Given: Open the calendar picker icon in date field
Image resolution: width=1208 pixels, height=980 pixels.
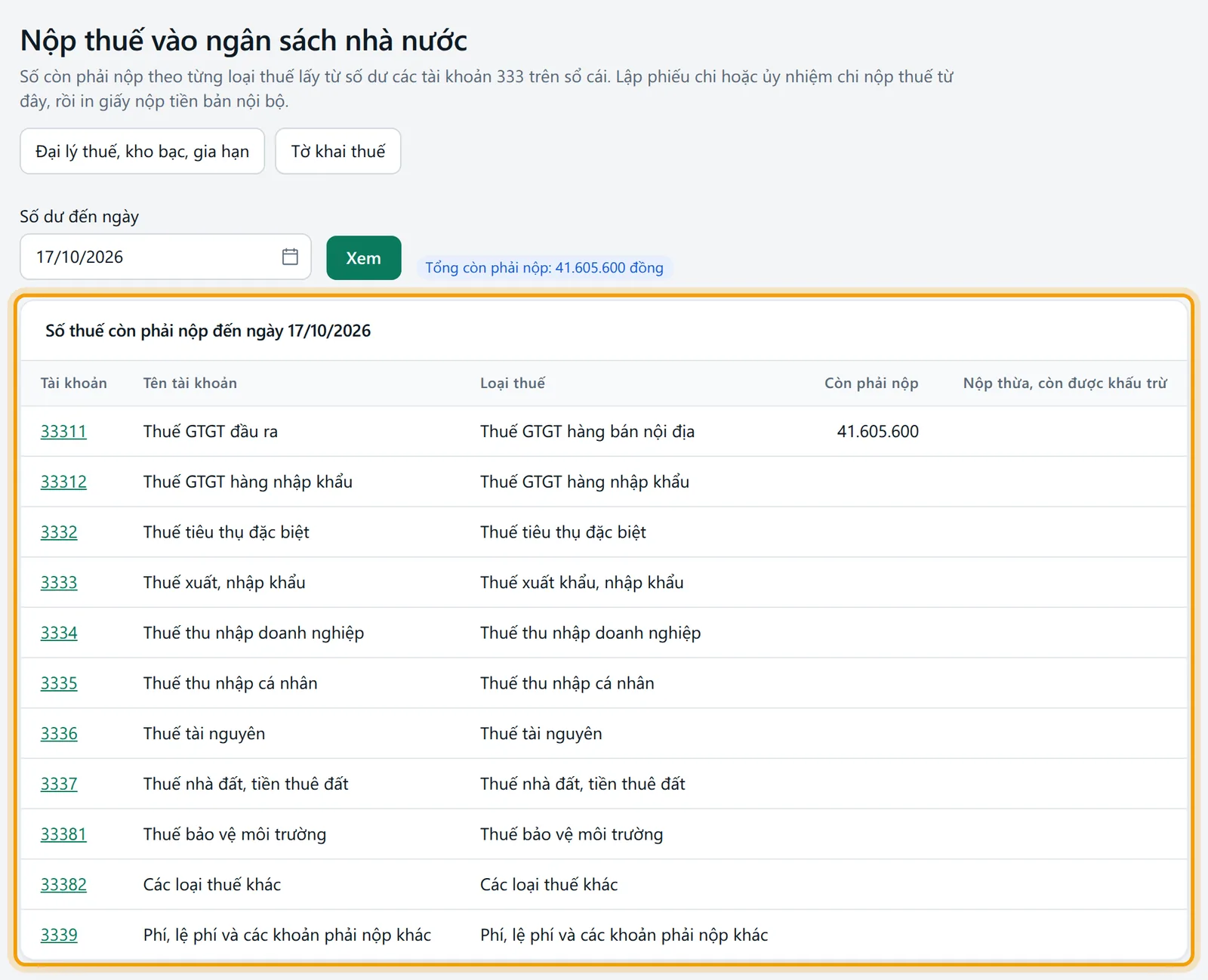Looking at the screenshot, I should coord(290,257).
